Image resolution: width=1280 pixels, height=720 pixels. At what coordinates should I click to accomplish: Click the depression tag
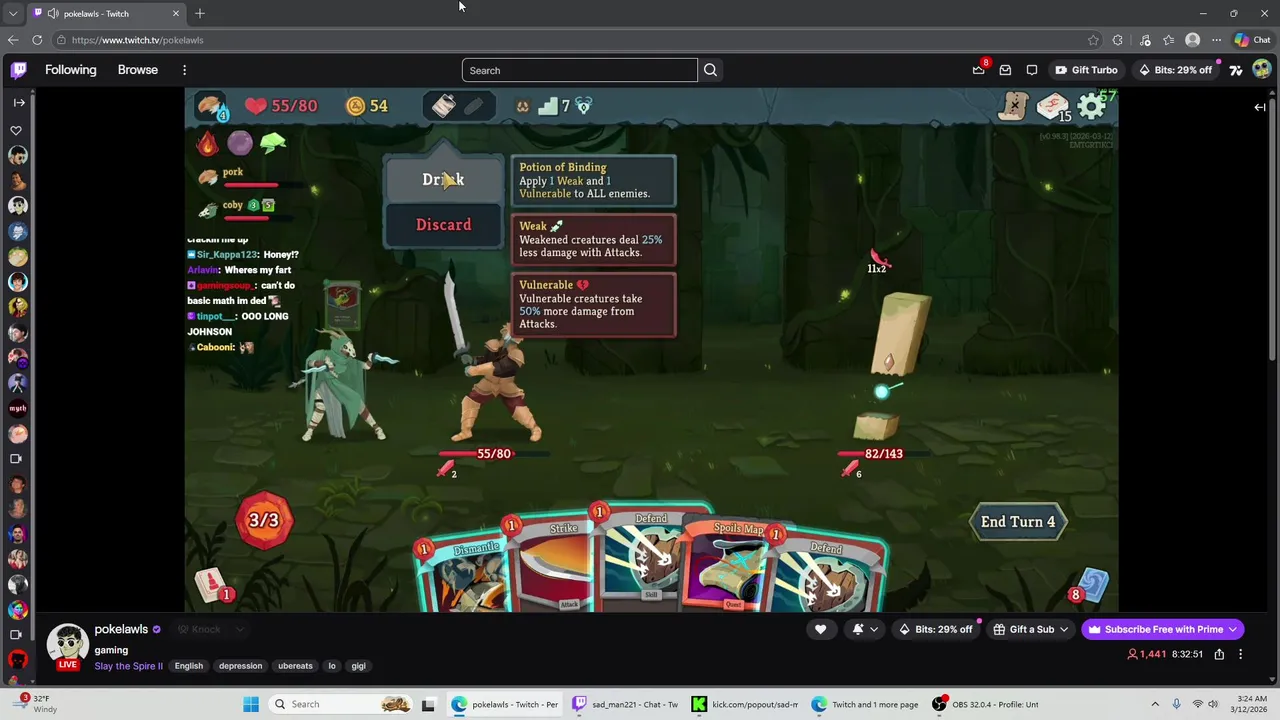pos(241,666)
